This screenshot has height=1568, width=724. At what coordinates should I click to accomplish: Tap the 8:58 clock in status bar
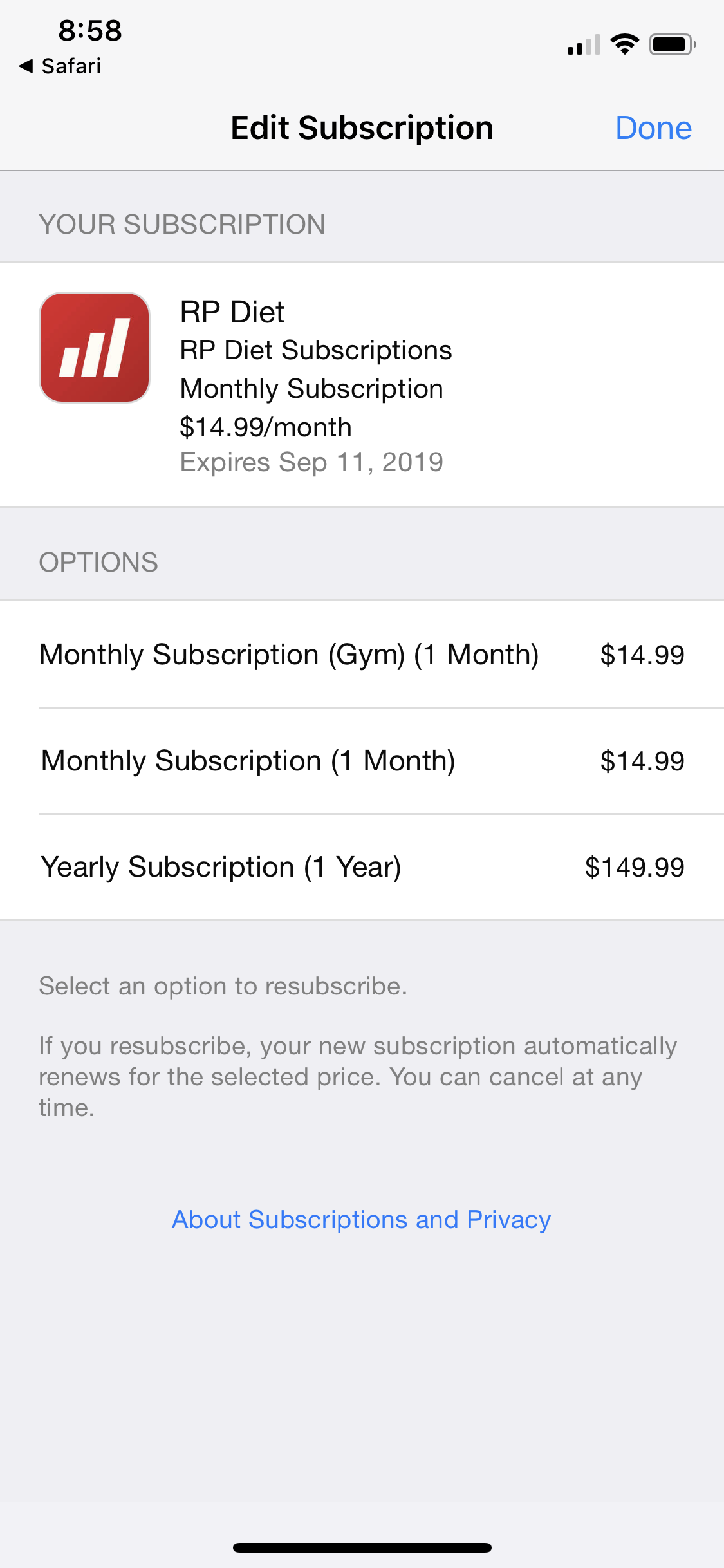[x=90, y=30]
